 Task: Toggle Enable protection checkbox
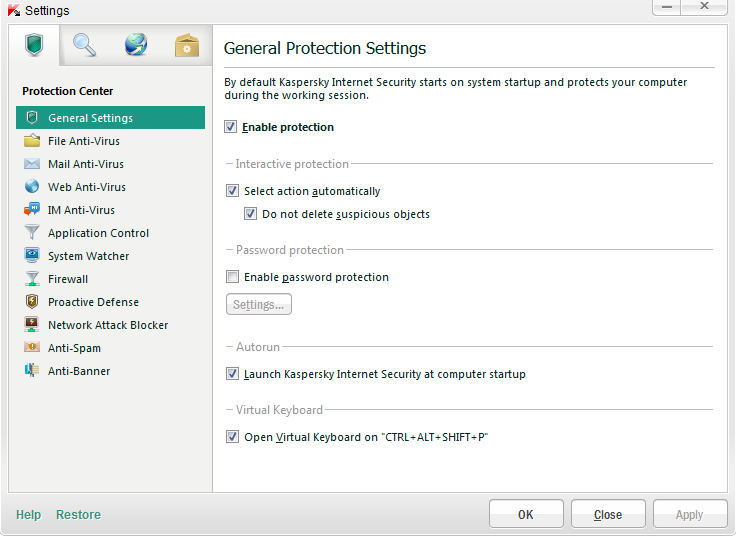coord(230,127)
